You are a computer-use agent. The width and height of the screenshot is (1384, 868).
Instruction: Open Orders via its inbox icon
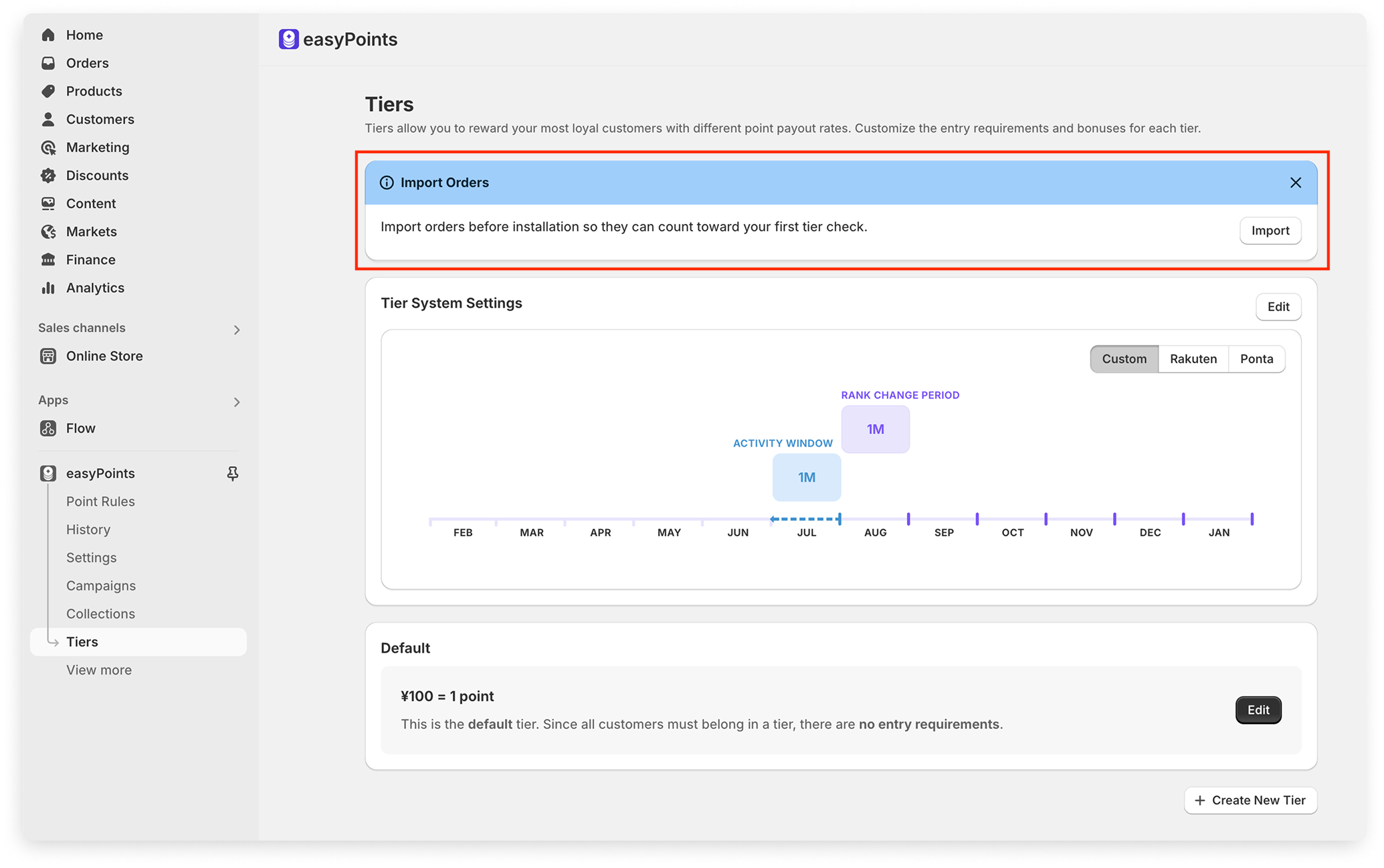coord(48,63)
